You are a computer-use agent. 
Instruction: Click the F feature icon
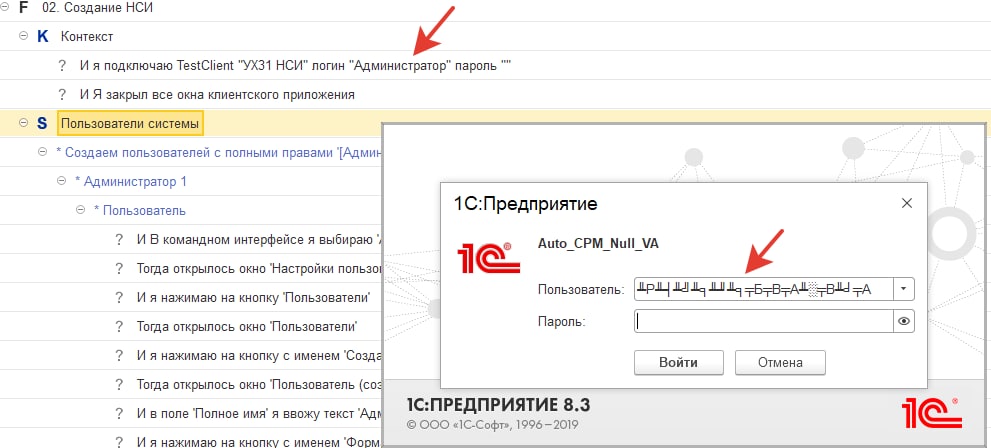tap(25, 8)
